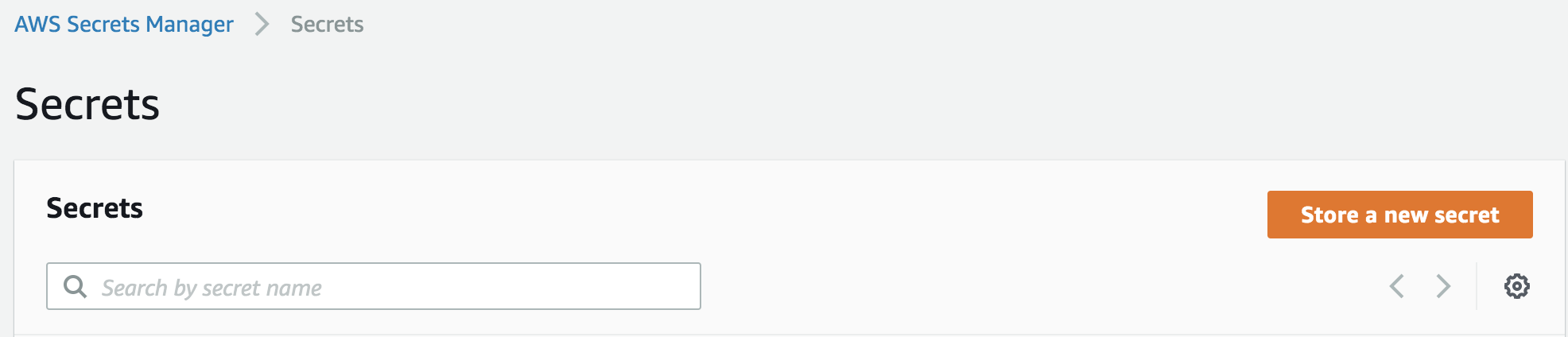This screenshot has width=1568, height=337.
Task: Place cursor in the secret name search box
Action: click(x=374, y=286)
